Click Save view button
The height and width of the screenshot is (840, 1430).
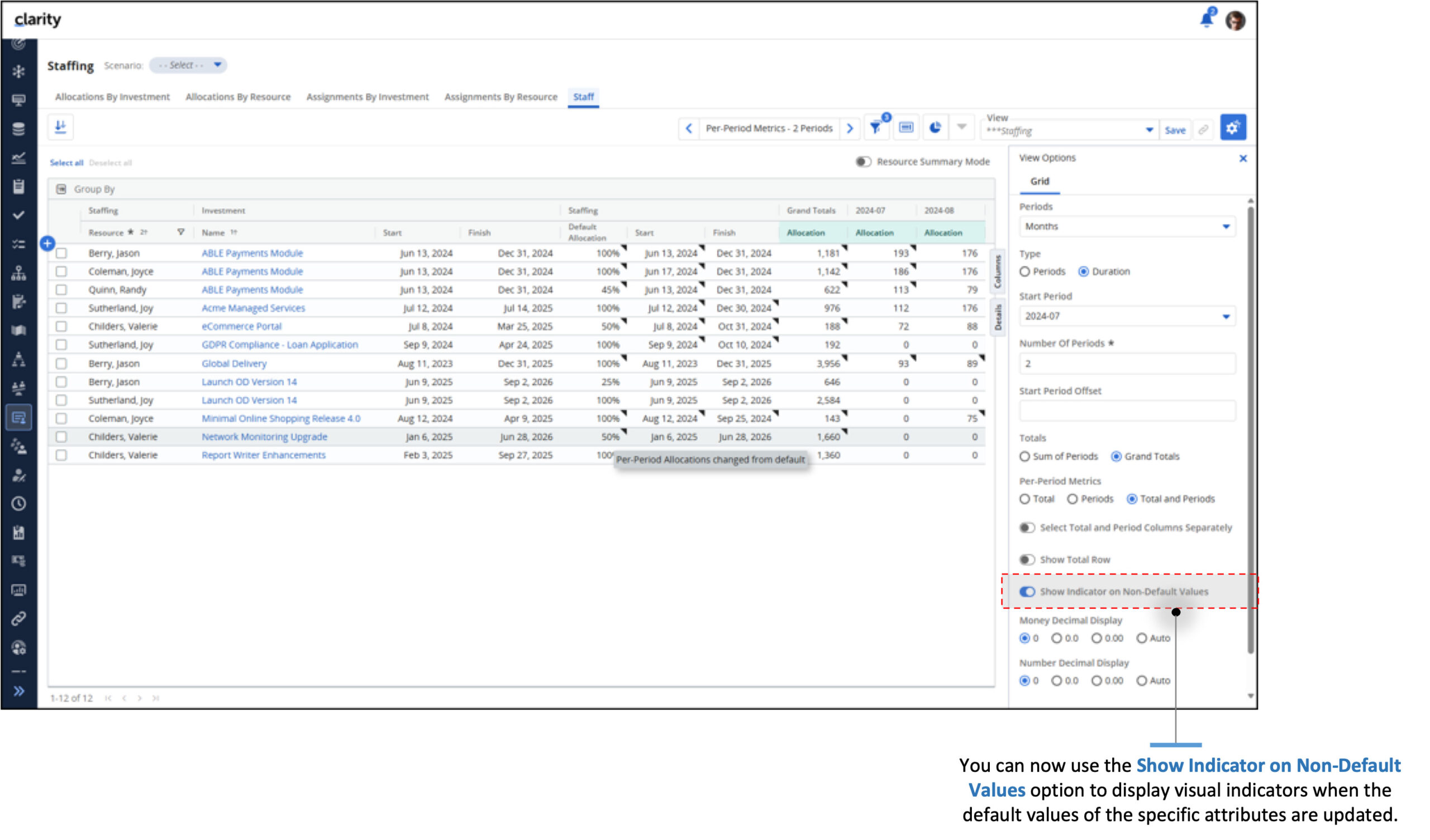click(1175, 131)
